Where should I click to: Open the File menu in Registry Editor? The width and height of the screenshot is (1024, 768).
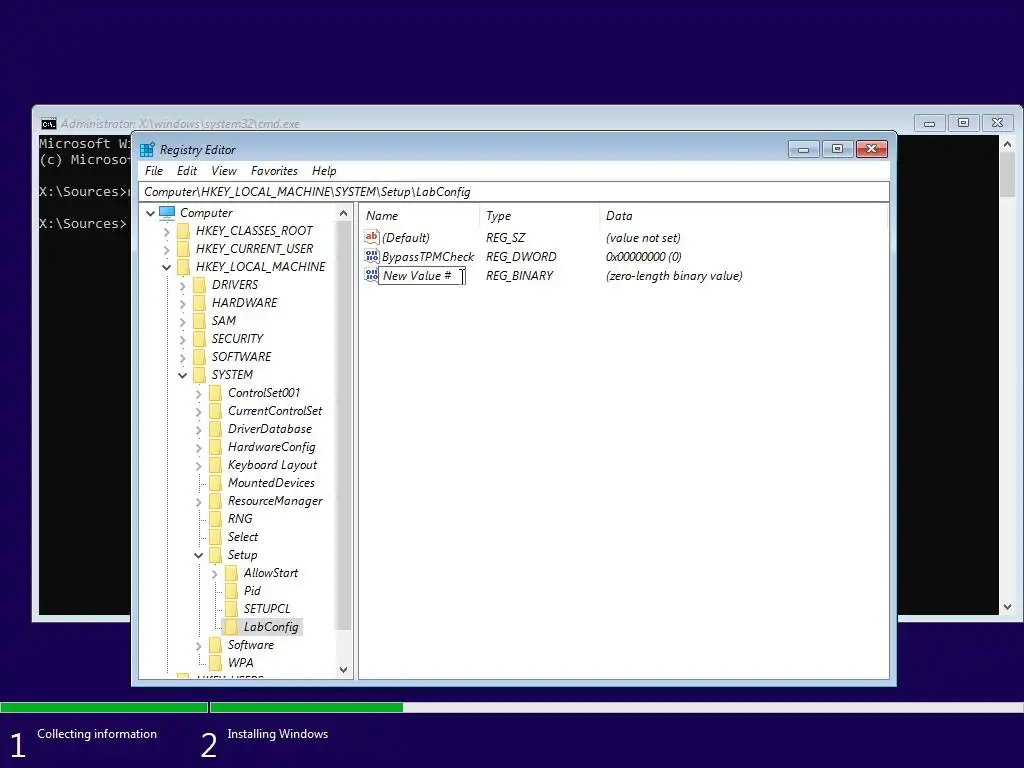pyautogui.click(x=154, y=171)
